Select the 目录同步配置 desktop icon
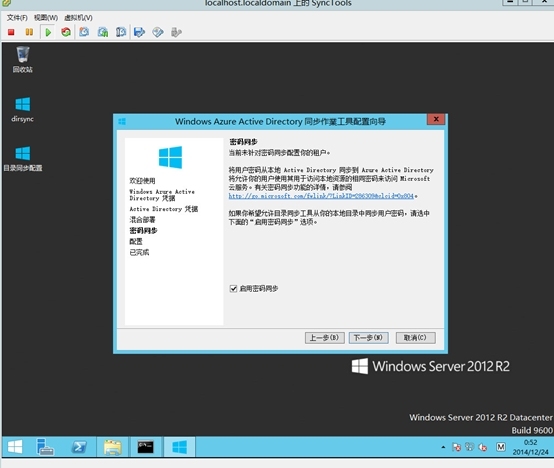The height and width of the screenshot is (468, 554). (x=23, y=159)
